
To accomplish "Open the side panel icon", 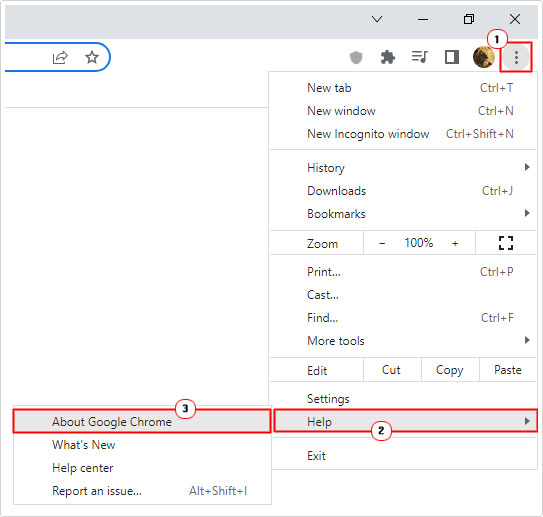I will [452, 57].
